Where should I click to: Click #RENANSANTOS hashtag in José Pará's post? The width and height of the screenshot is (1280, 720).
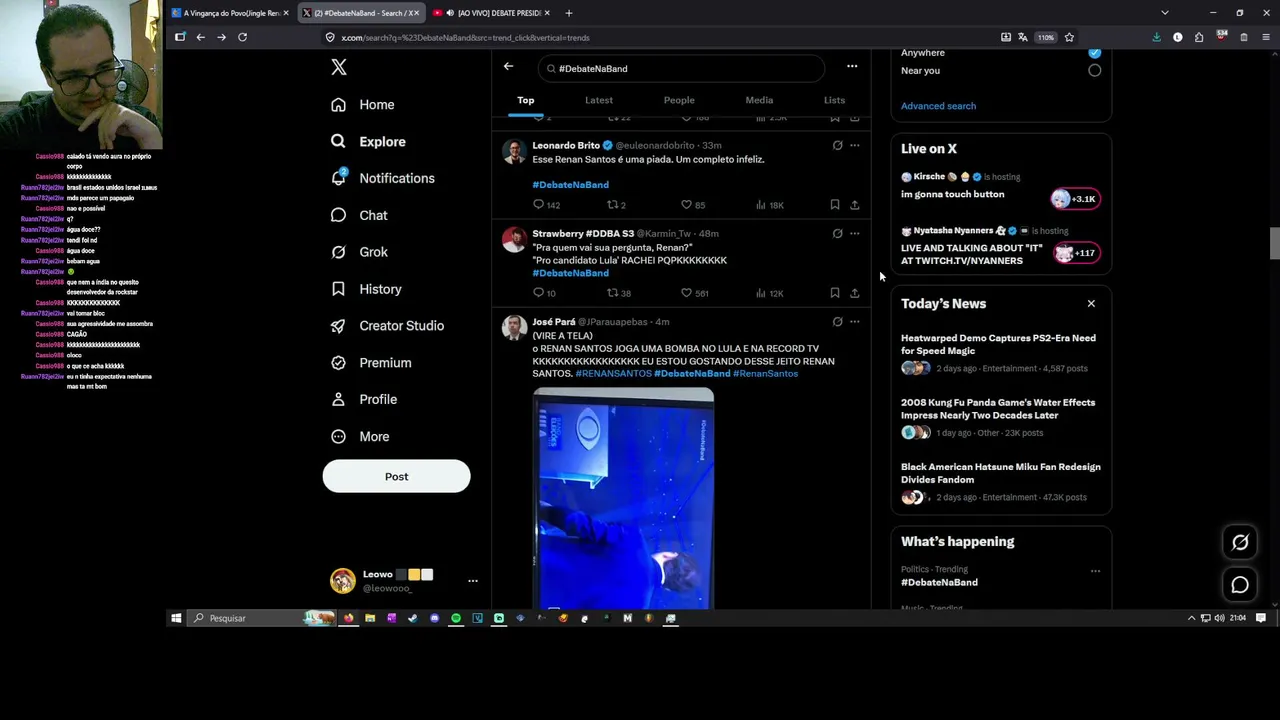click(x=613, y=374)
